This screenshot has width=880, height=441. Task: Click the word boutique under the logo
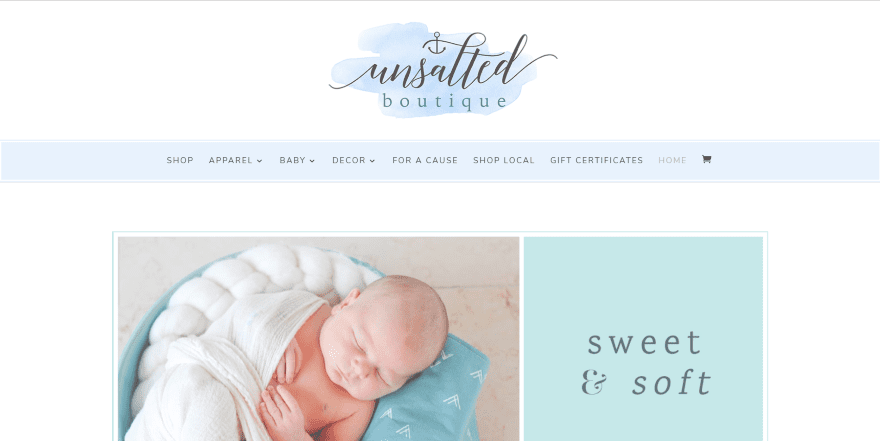[444, 102]
